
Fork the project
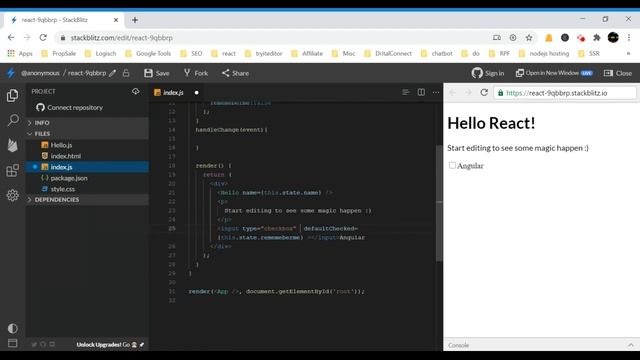(x=196, y=73)
